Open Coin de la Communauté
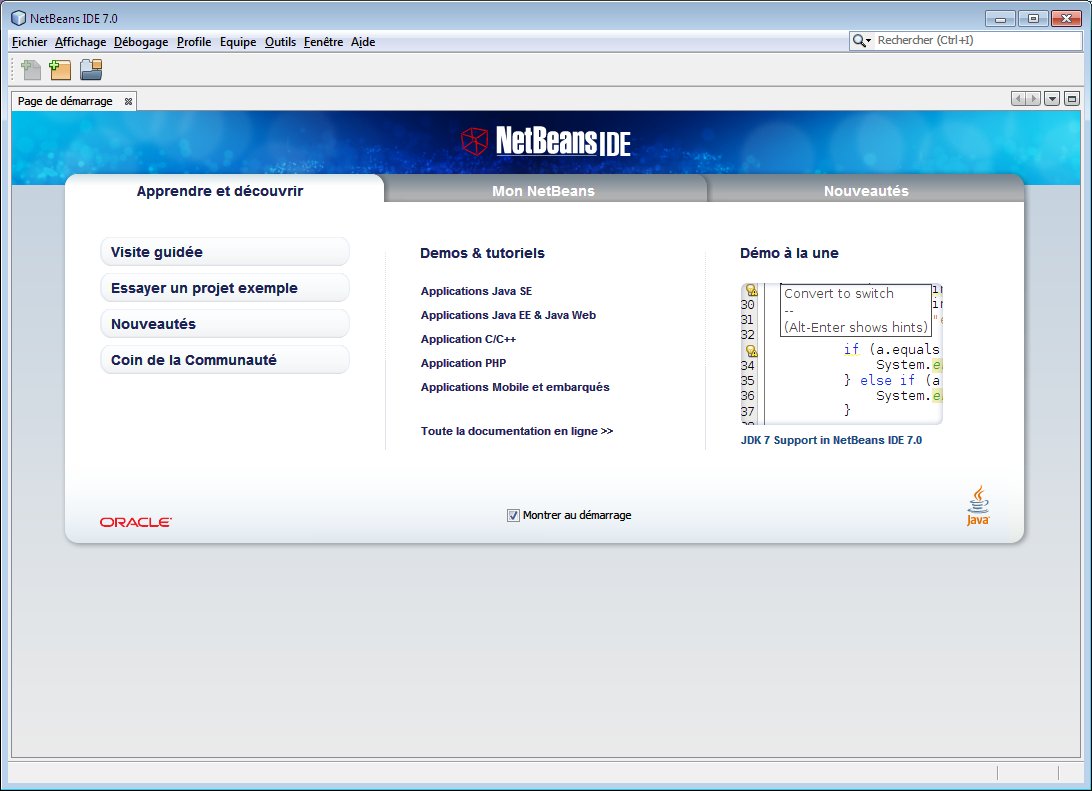 225,360
